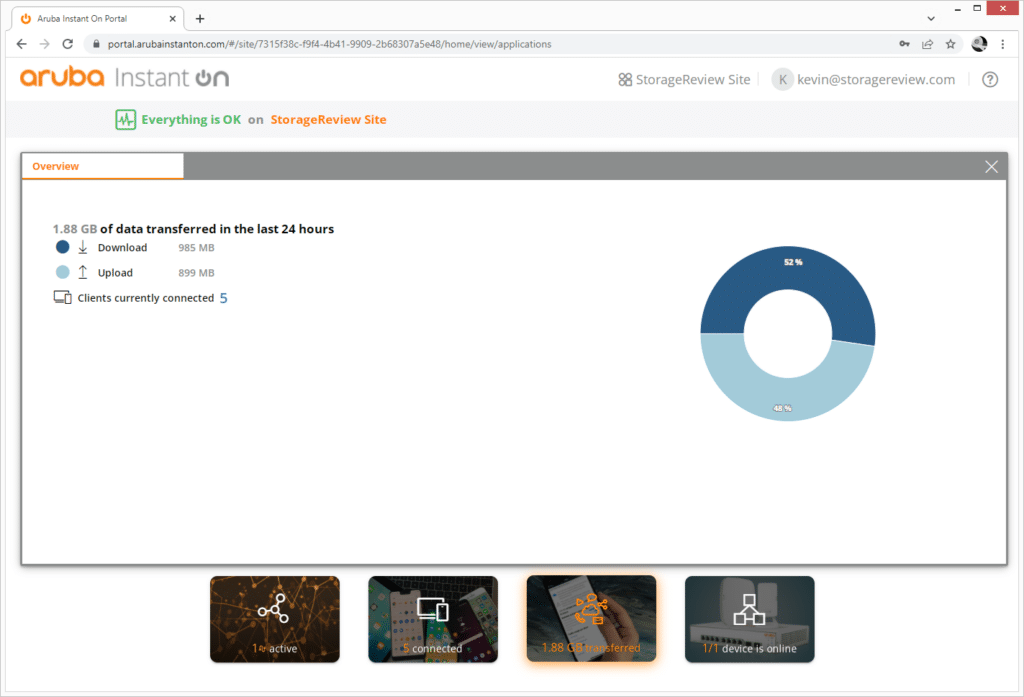Open the Chrome profile avatar
This screenshot has width=1024, height=697.
tap(979, 44)
